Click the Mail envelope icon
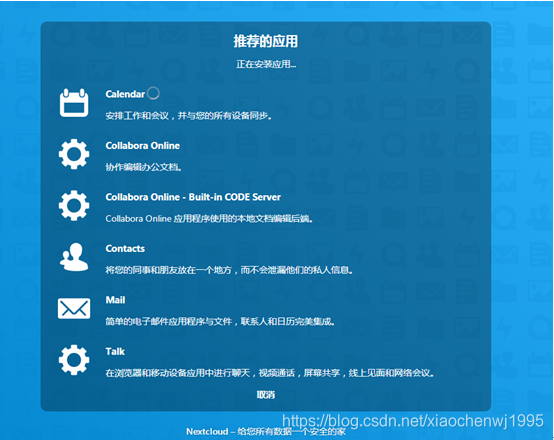 click(74, 308)
